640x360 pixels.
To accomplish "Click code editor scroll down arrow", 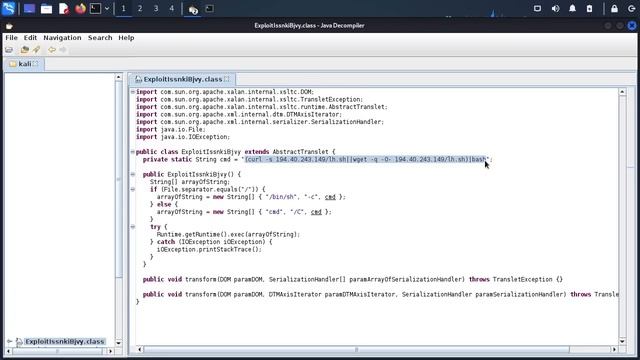I will tap(622, 342).
